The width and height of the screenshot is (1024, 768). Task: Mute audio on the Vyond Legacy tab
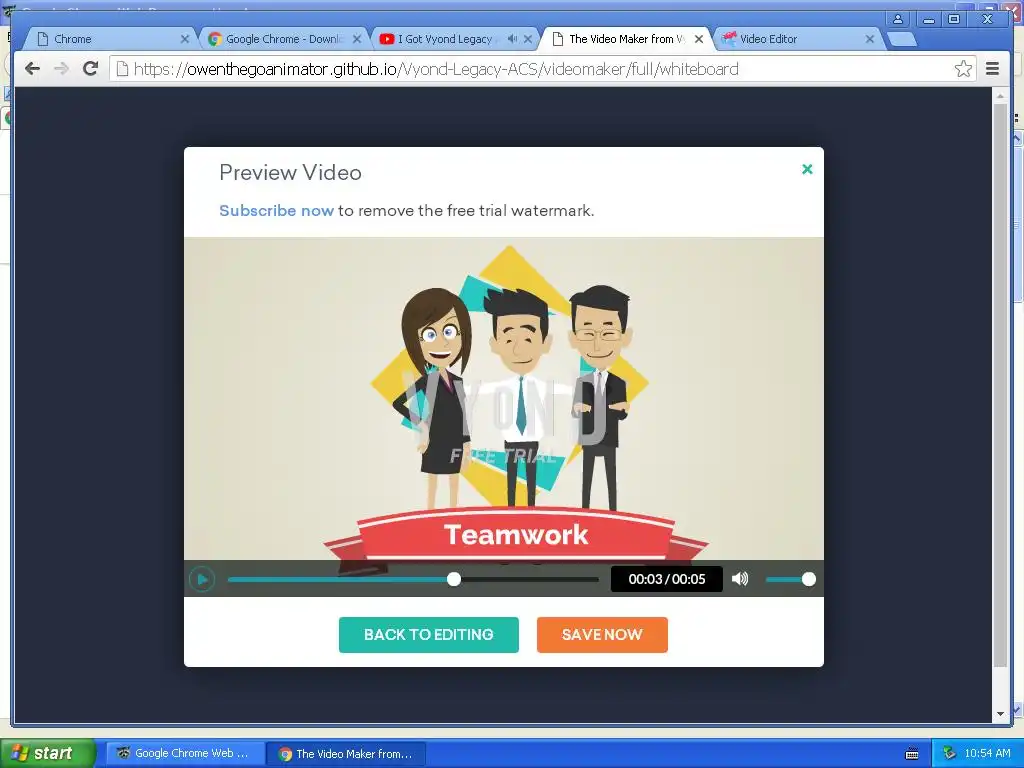[x=512, y=39]
